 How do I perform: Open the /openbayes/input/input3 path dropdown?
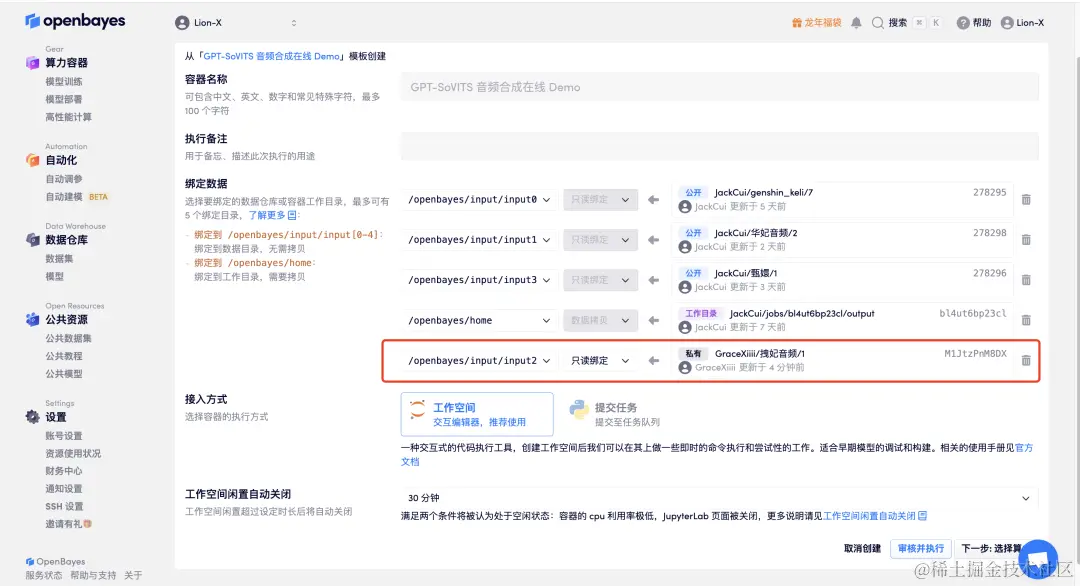tap(479, 280)
